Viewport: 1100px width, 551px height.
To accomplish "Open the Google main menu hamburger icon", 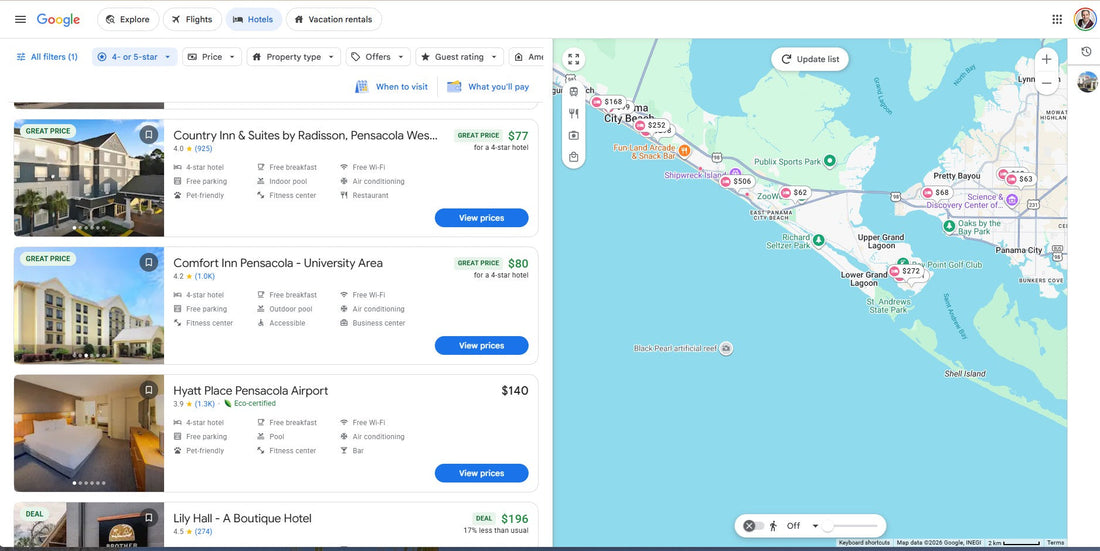I will click(20, 20).
